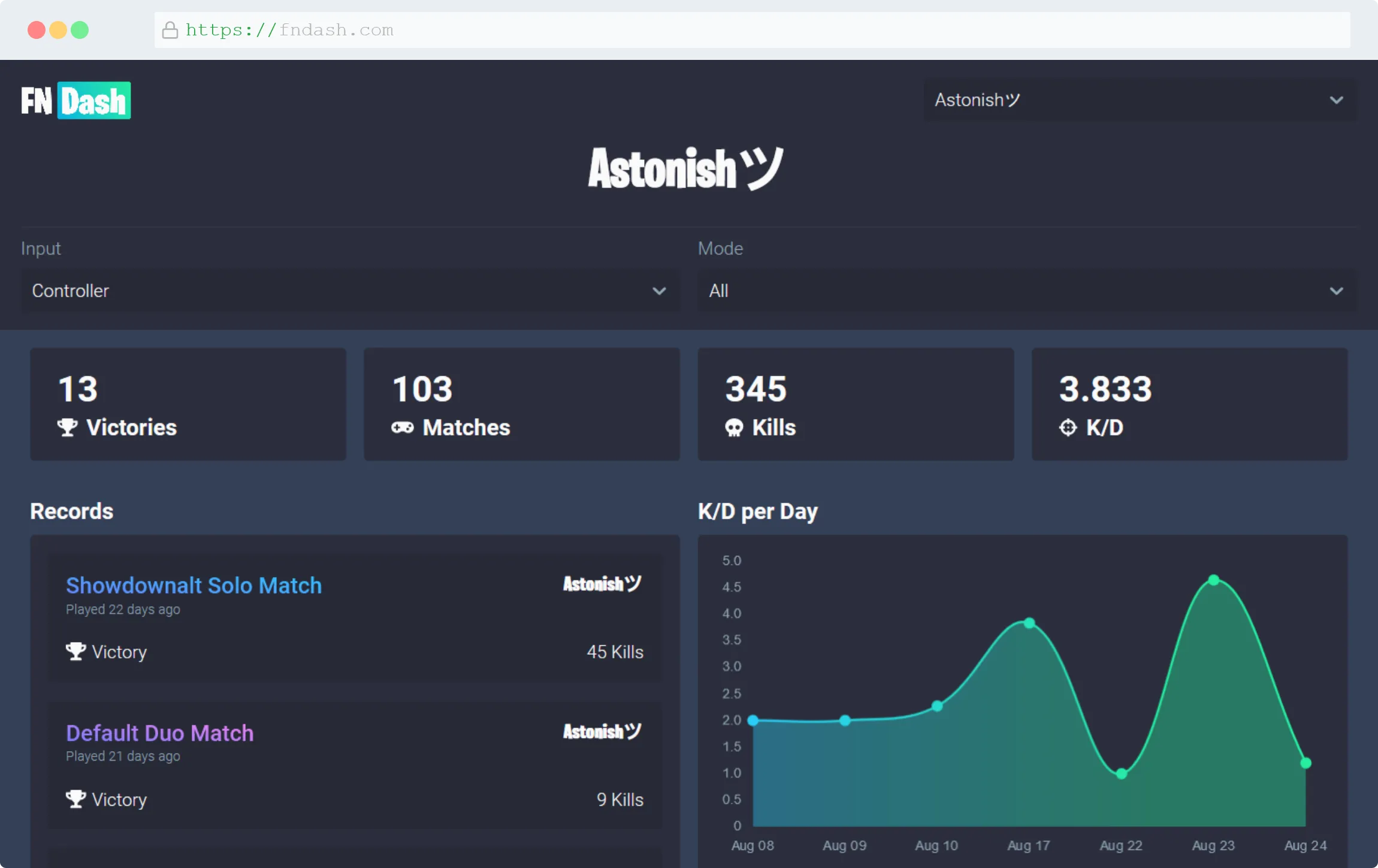1378x868 pixels.
Task: Open the Mode All dropdown
Action: 1027,291
